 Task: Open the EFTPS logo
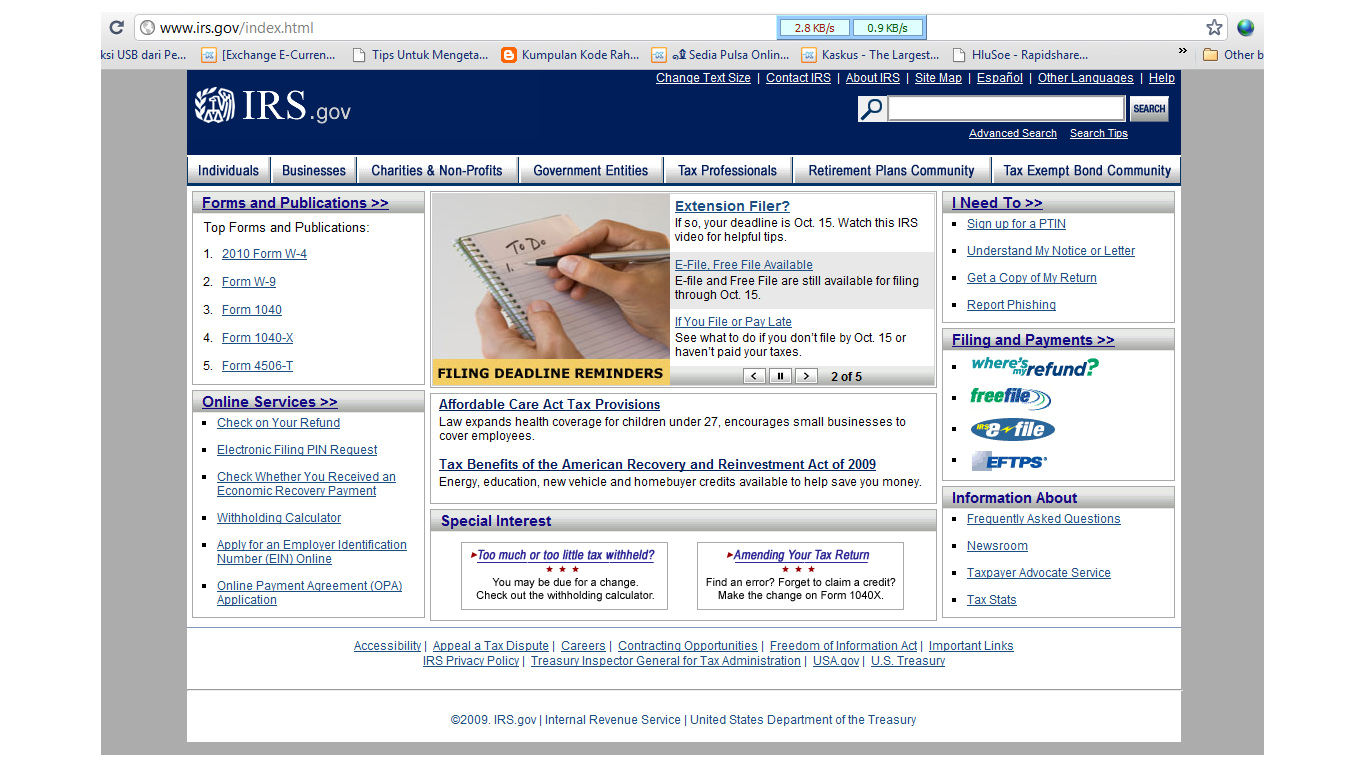pyautogui.click(x=1009, y=461)
